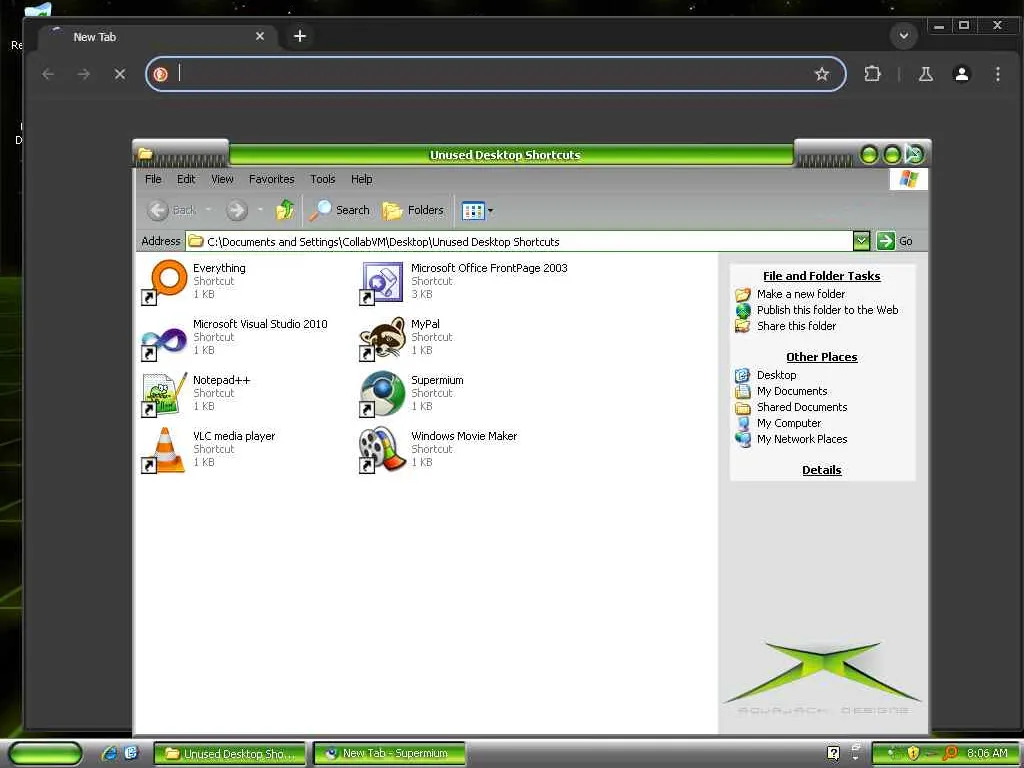Click the search engine icon in omnibox

(161, 74)
